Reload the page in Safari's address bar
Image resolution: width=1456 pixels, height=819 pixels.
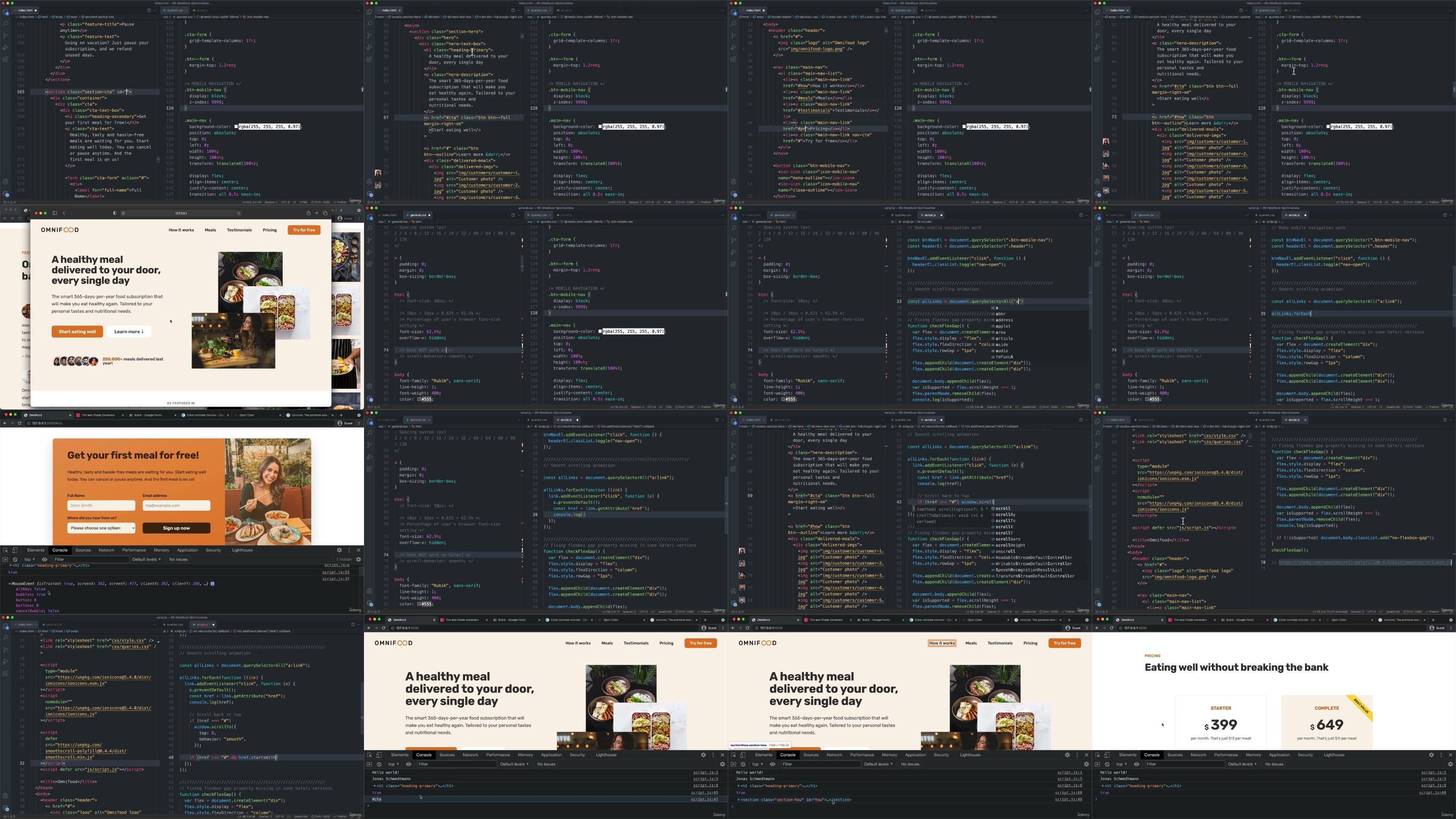coord(238,213)
